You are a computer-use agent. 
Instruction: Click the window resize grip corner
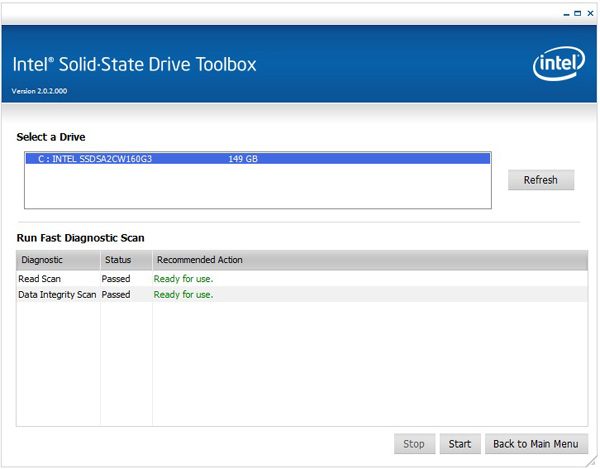point(592,461)
